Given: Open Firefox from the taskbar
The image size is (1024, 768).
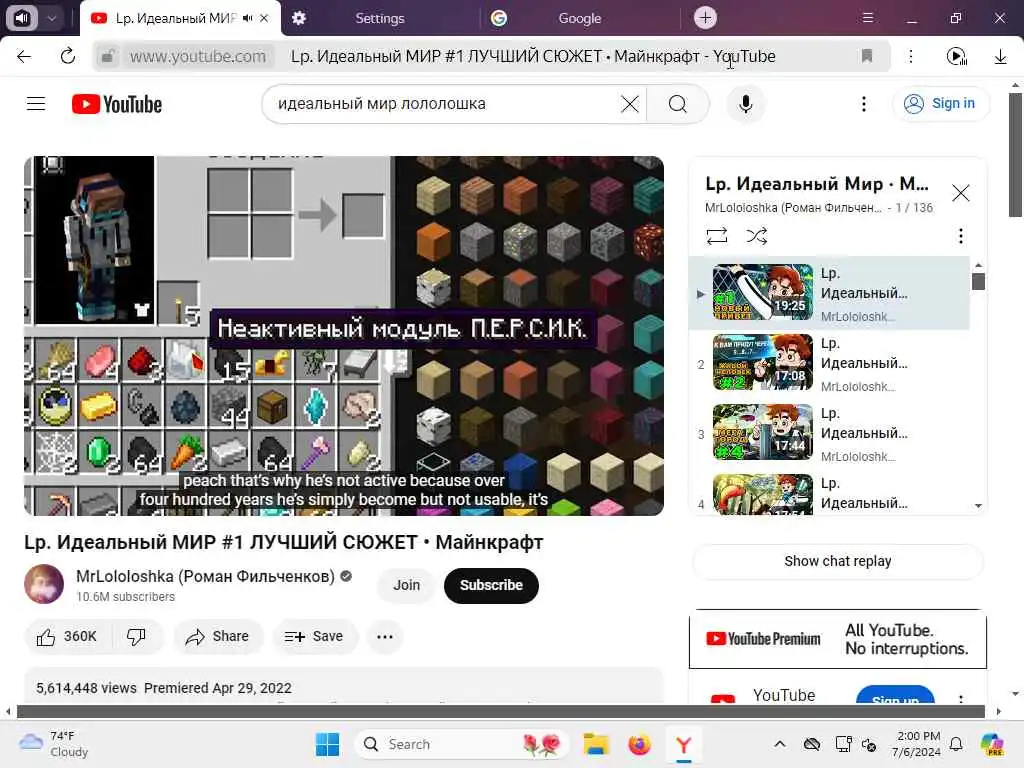Looking at the screenshot, I should pos(639,744).
